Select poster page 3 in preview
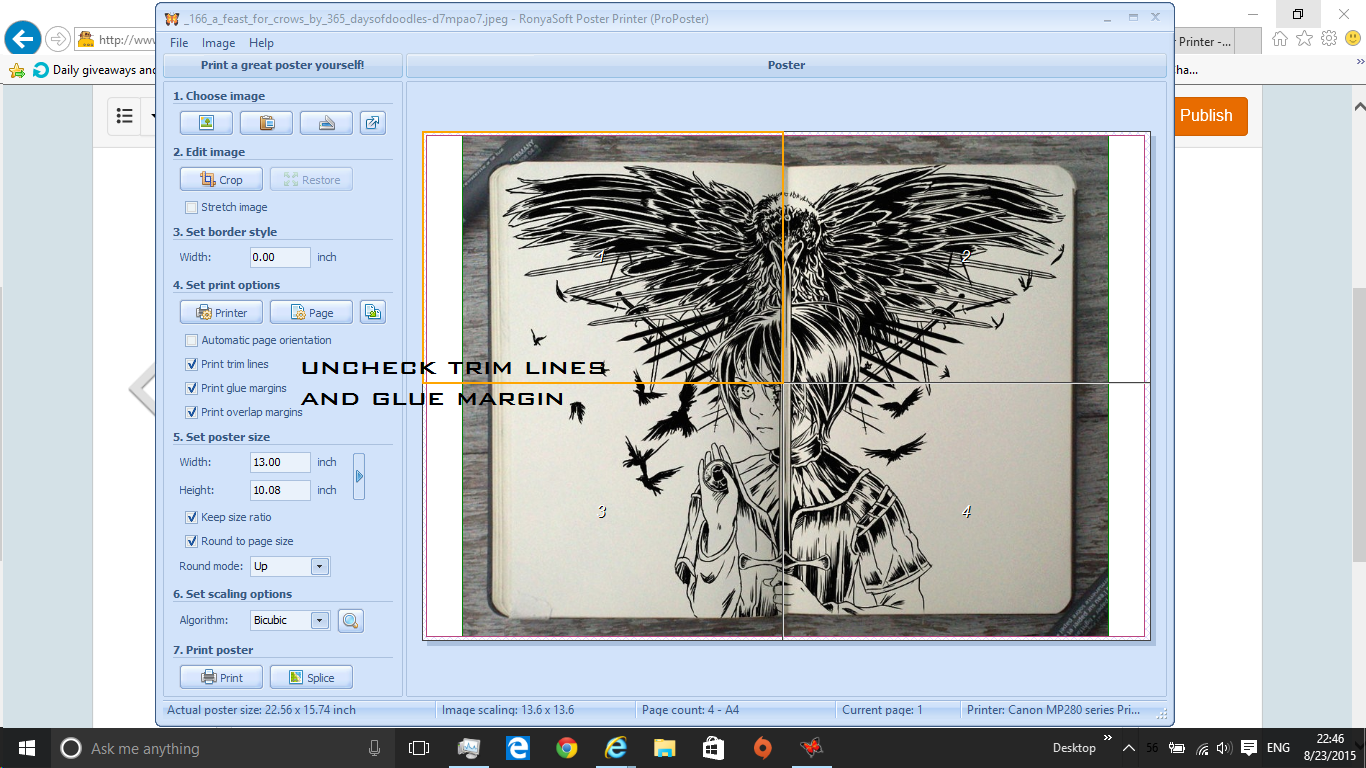 [601, 512]
